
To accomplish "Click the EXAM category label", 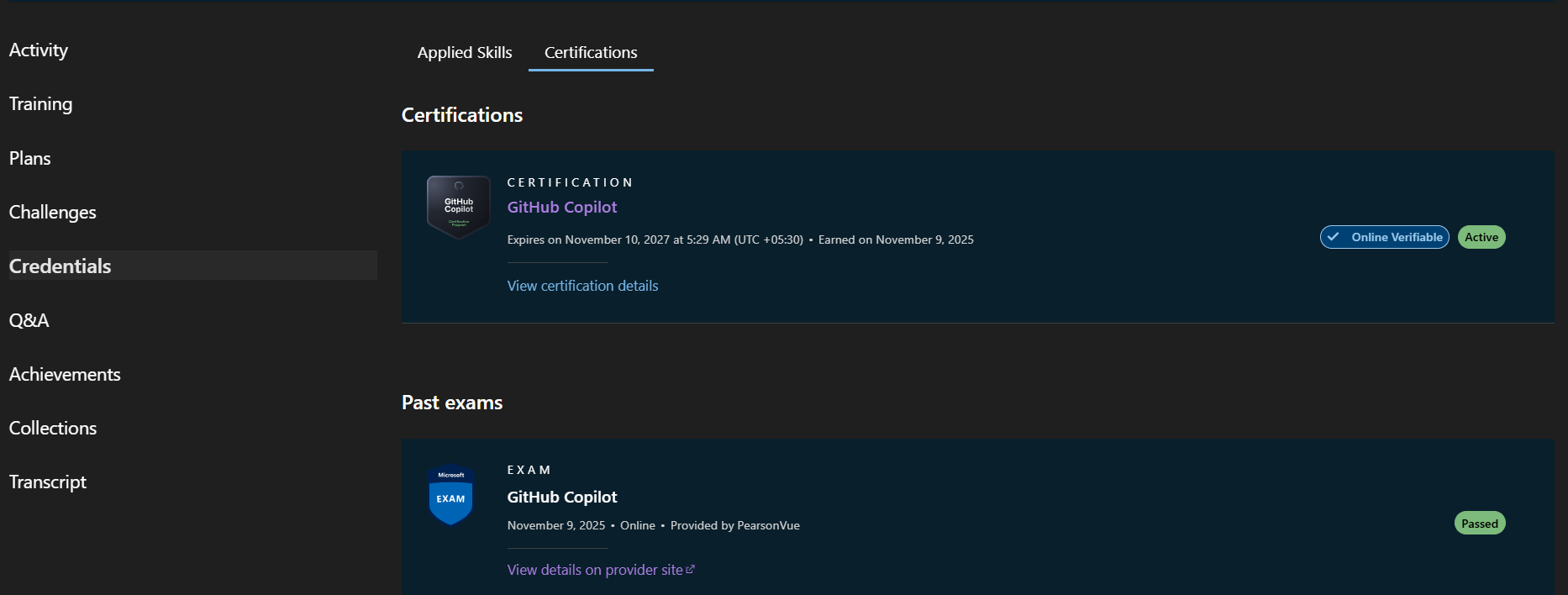I will [x=529, y=470].
